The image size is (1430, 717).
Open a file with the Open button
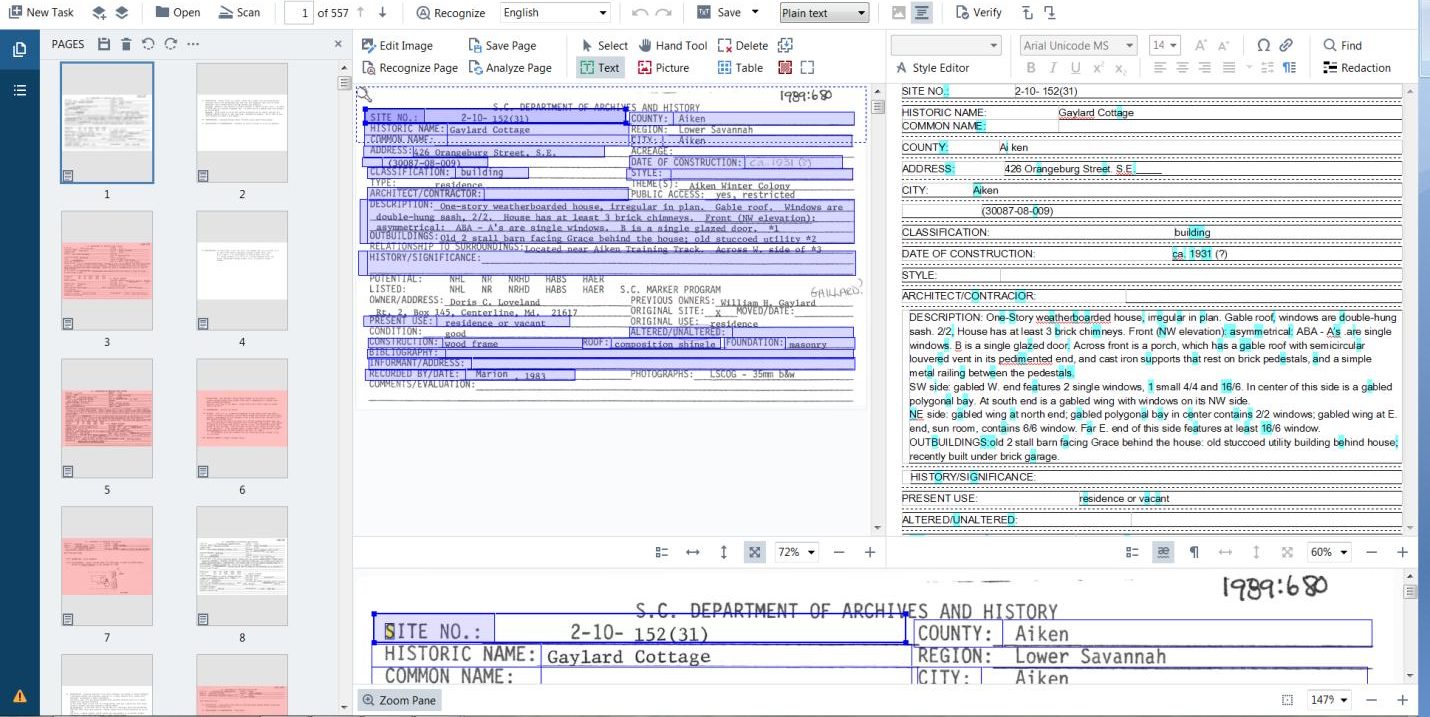click(177, 13)
